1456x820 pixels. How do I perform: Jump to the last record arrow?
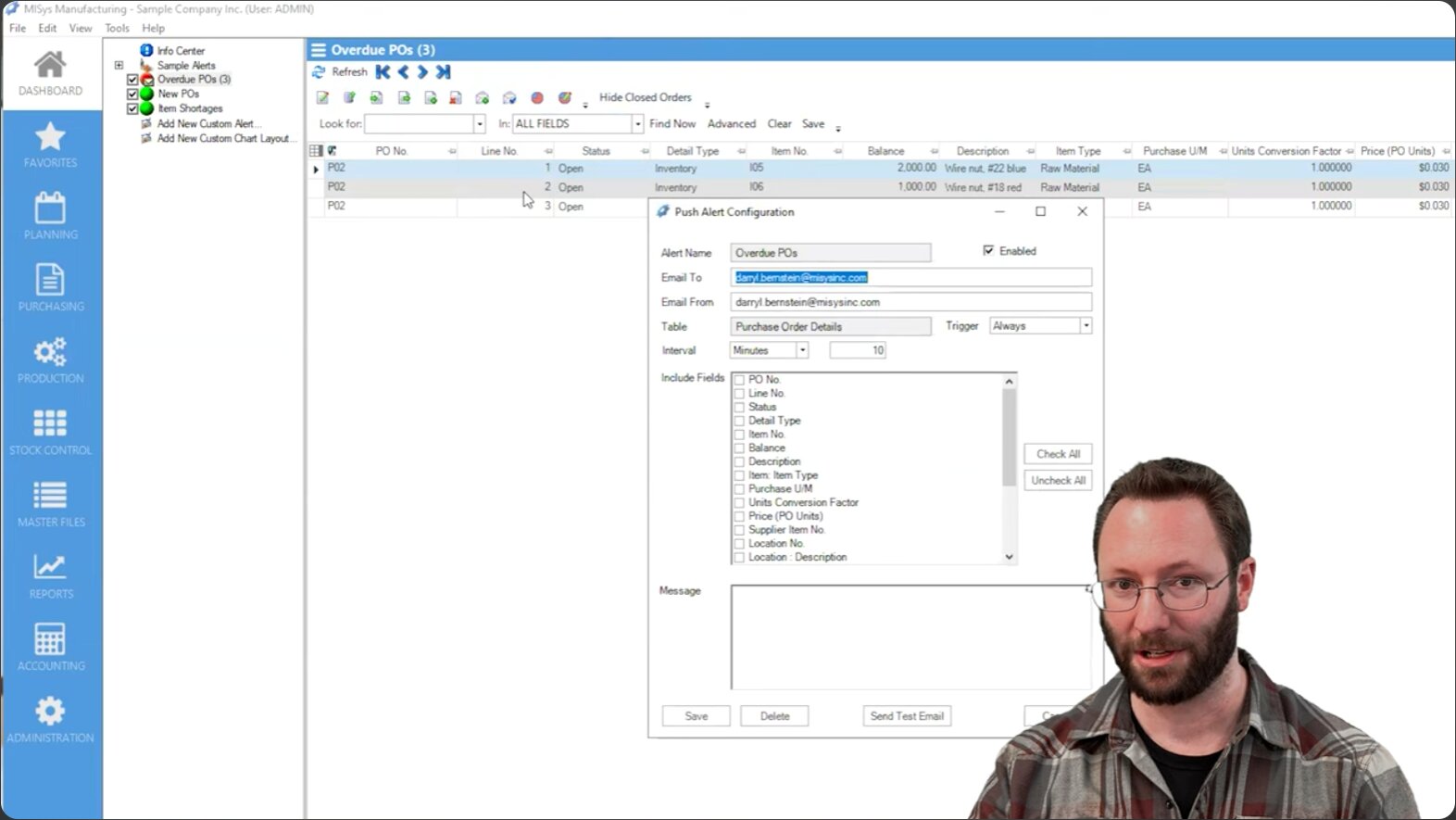444,72
